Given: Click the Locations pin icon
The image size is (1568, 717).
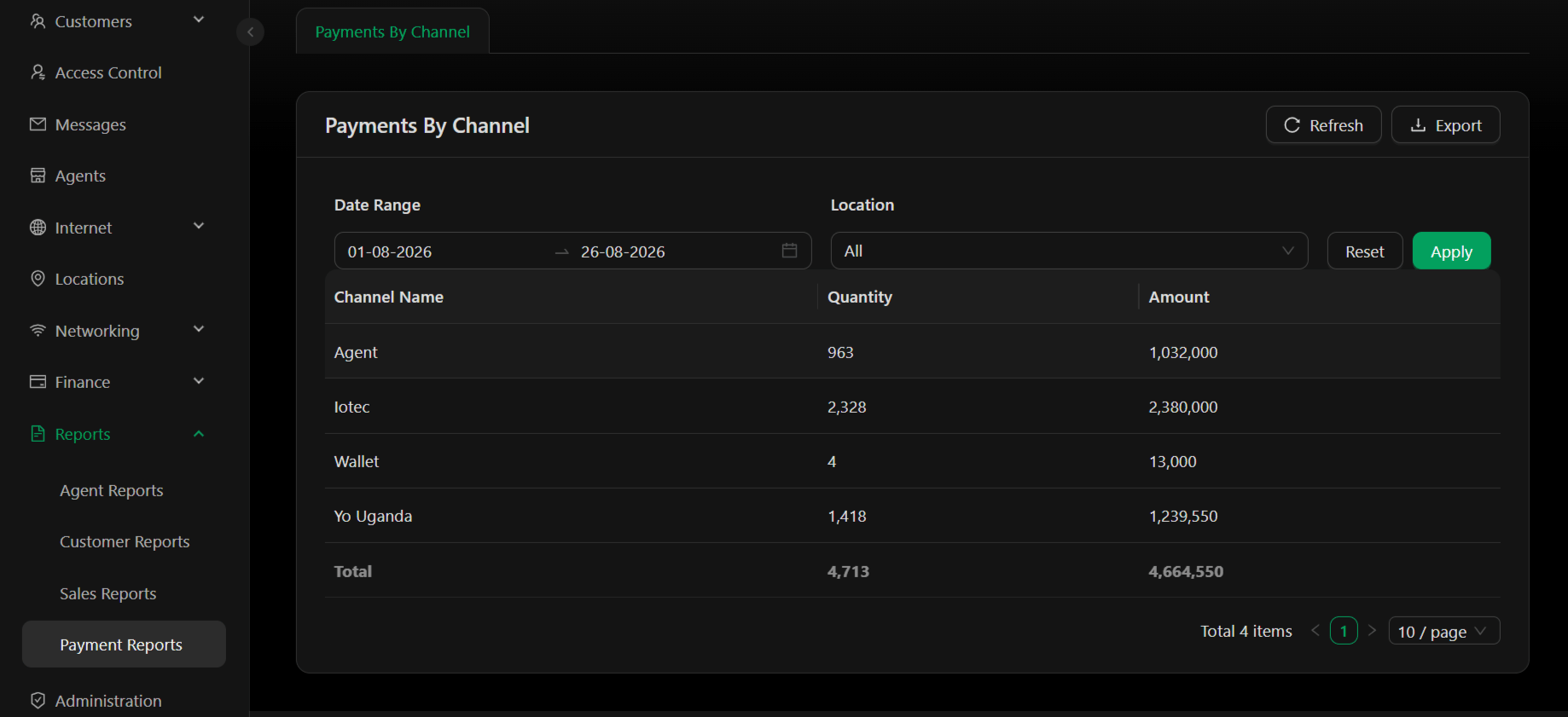Looking at the screenshot, I should (x=38, y=279).
